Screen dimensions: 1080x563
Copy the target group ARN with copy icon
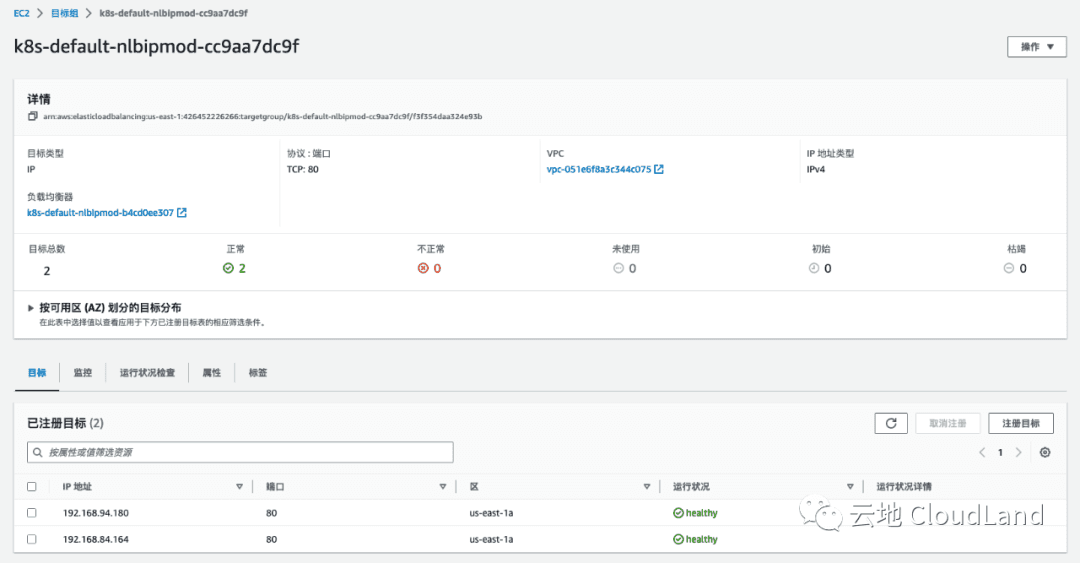[x=32, y=117]
